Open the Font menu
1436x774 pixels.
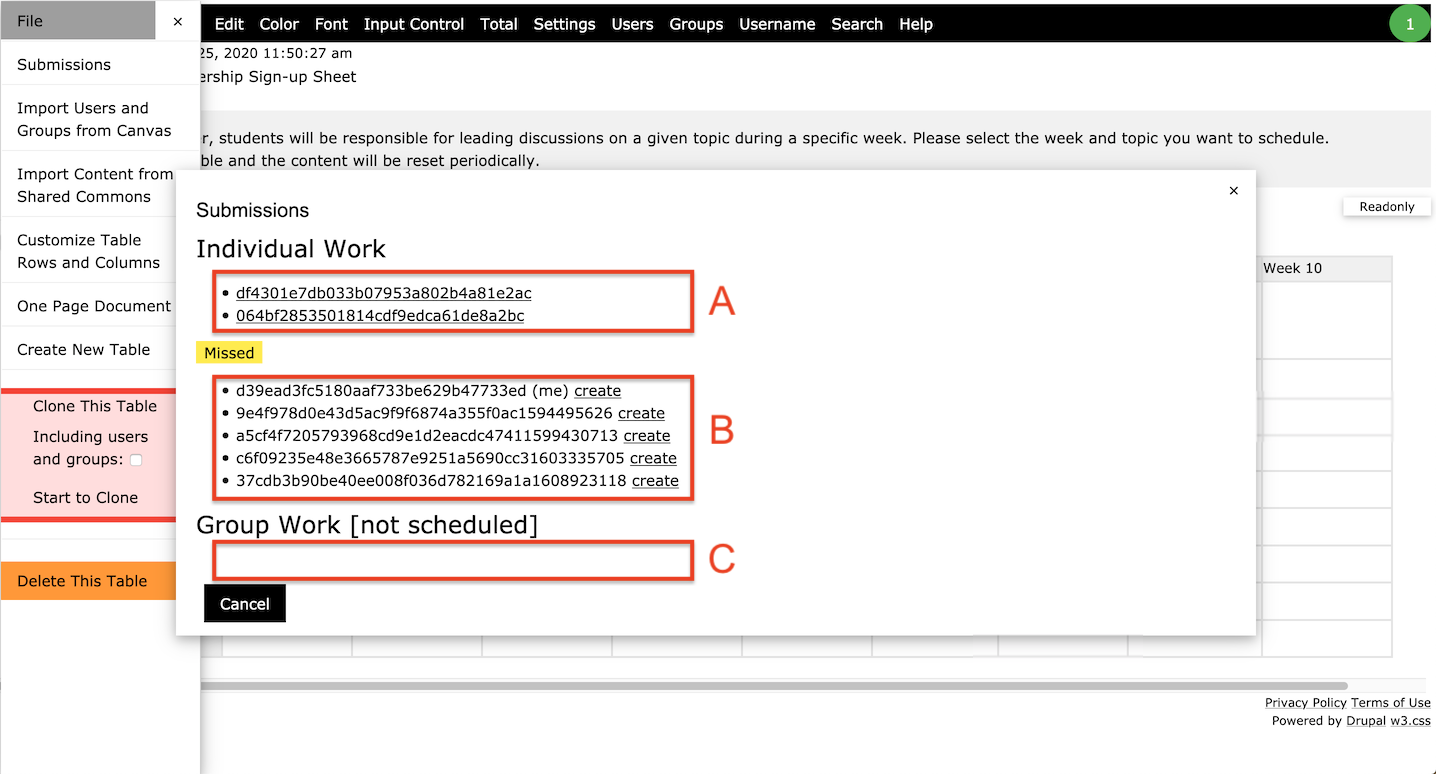point(331,24)
